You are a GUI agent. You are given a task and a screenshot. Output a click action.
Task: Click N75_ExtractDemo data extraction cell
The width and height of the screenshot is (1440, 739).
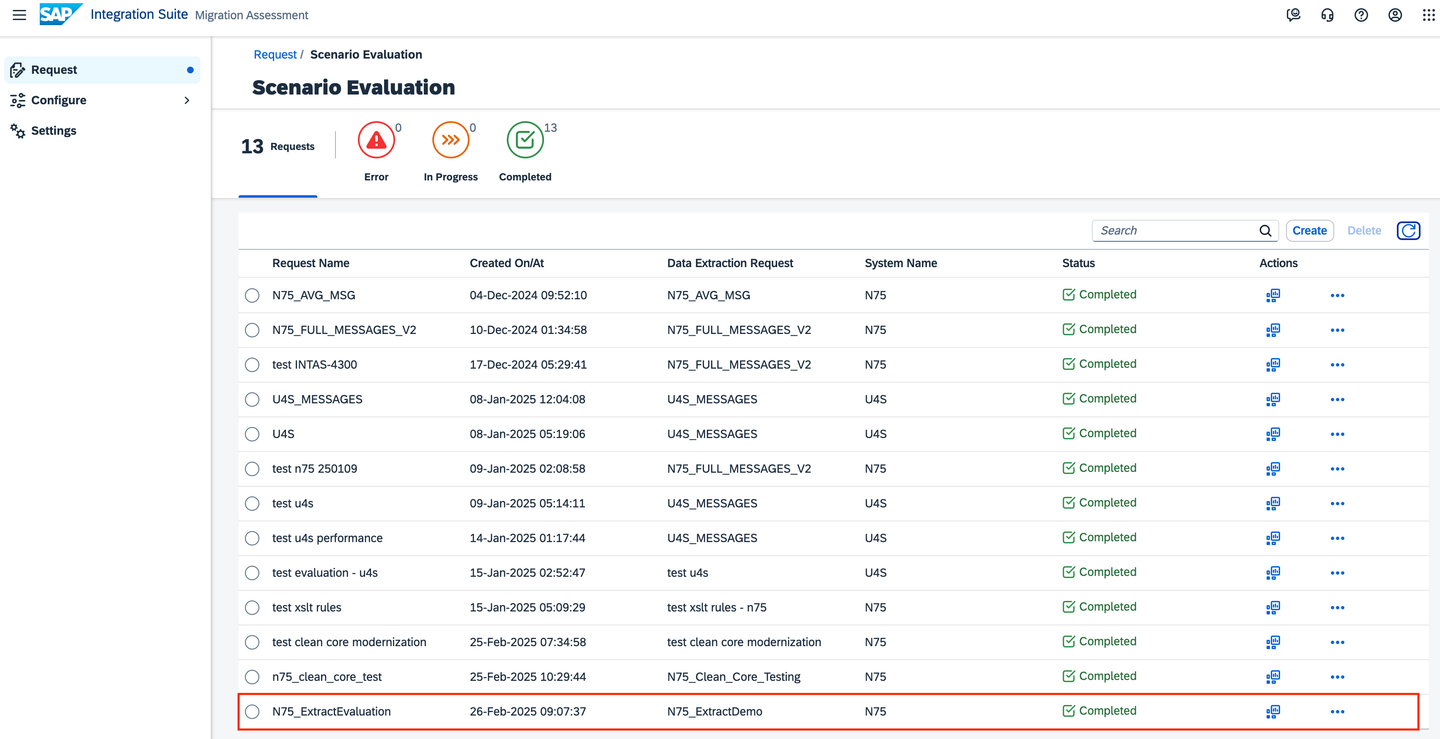point(715,712)
